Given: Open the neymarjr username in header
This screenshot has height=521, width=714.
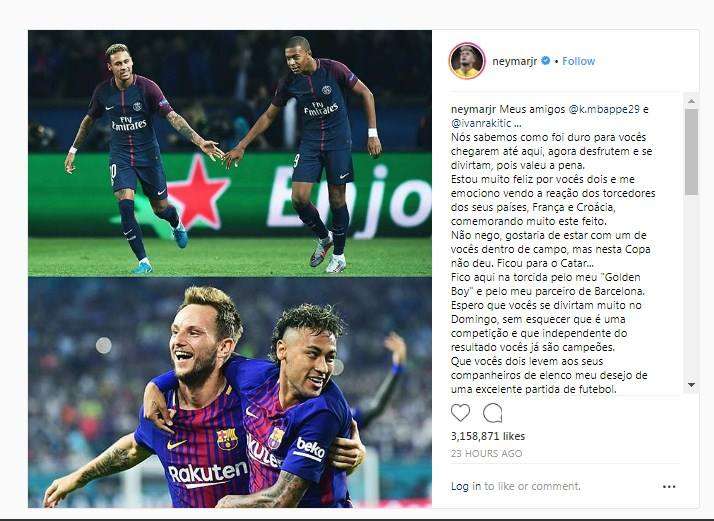Looking at the screenshot, I should [x=515, y=61].
